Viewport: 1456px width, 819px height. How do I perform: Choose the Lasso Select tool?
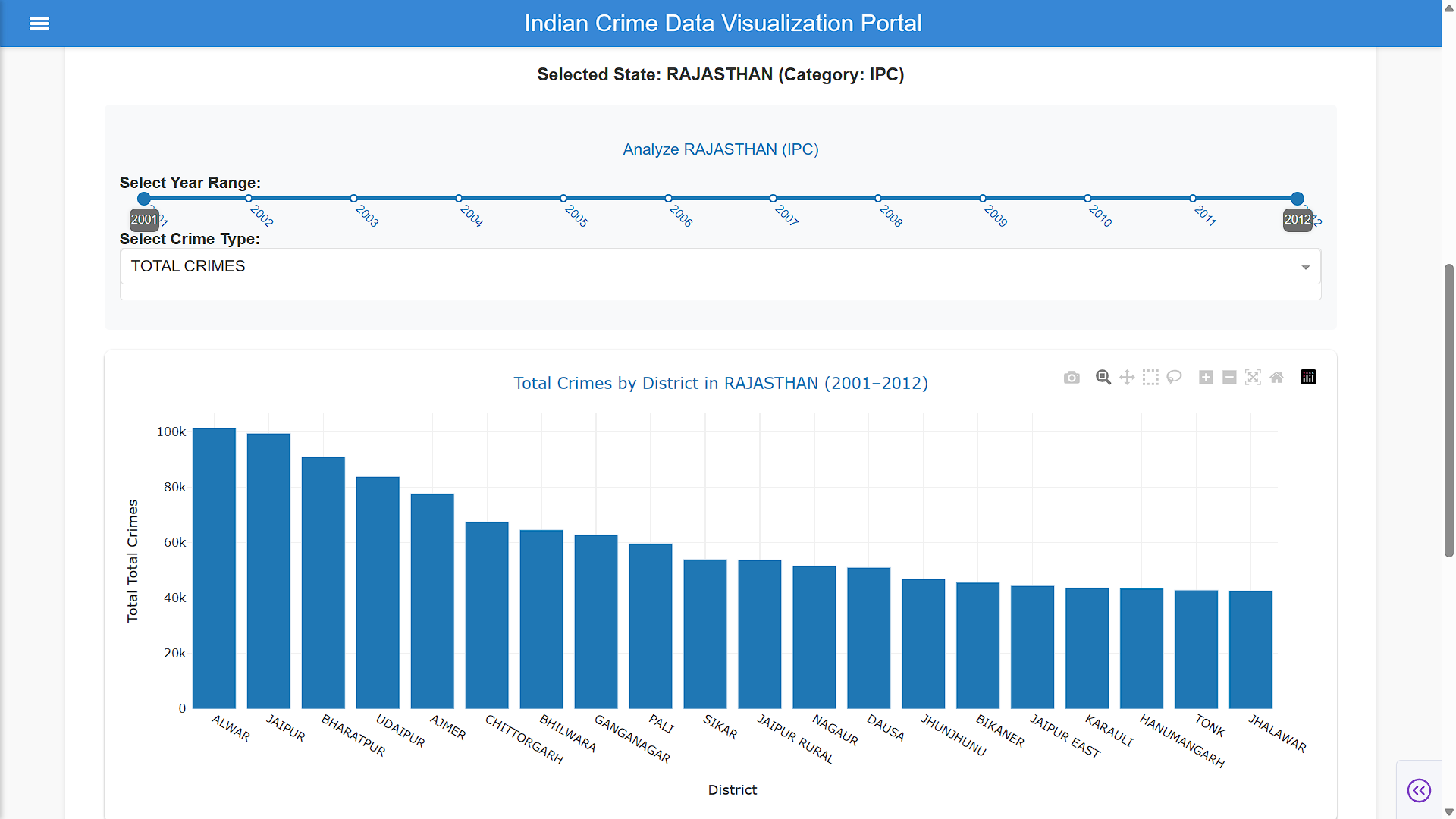click(x=1174, y=378)
